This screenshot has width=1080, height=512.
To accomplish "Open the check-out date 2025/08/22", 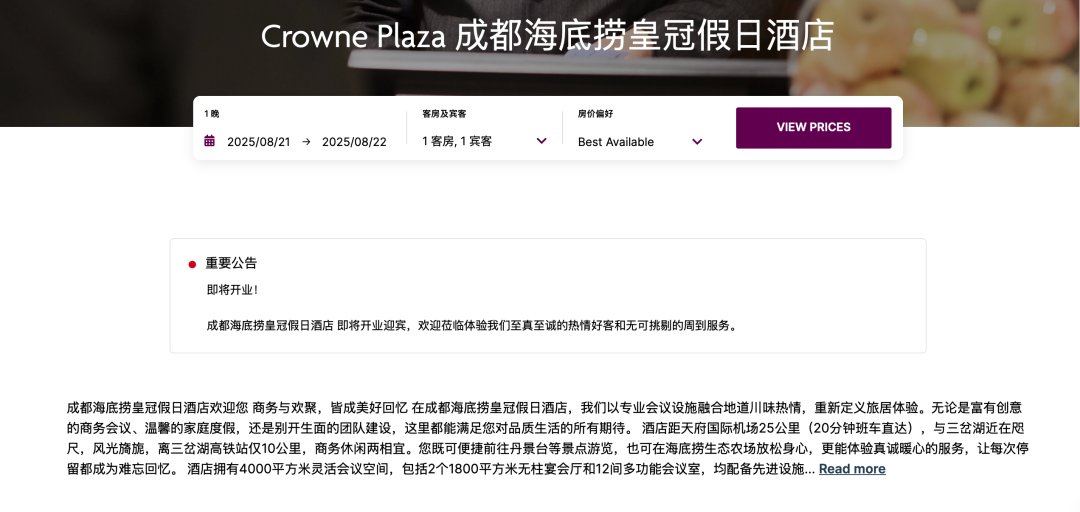I will tap(354, 142).
